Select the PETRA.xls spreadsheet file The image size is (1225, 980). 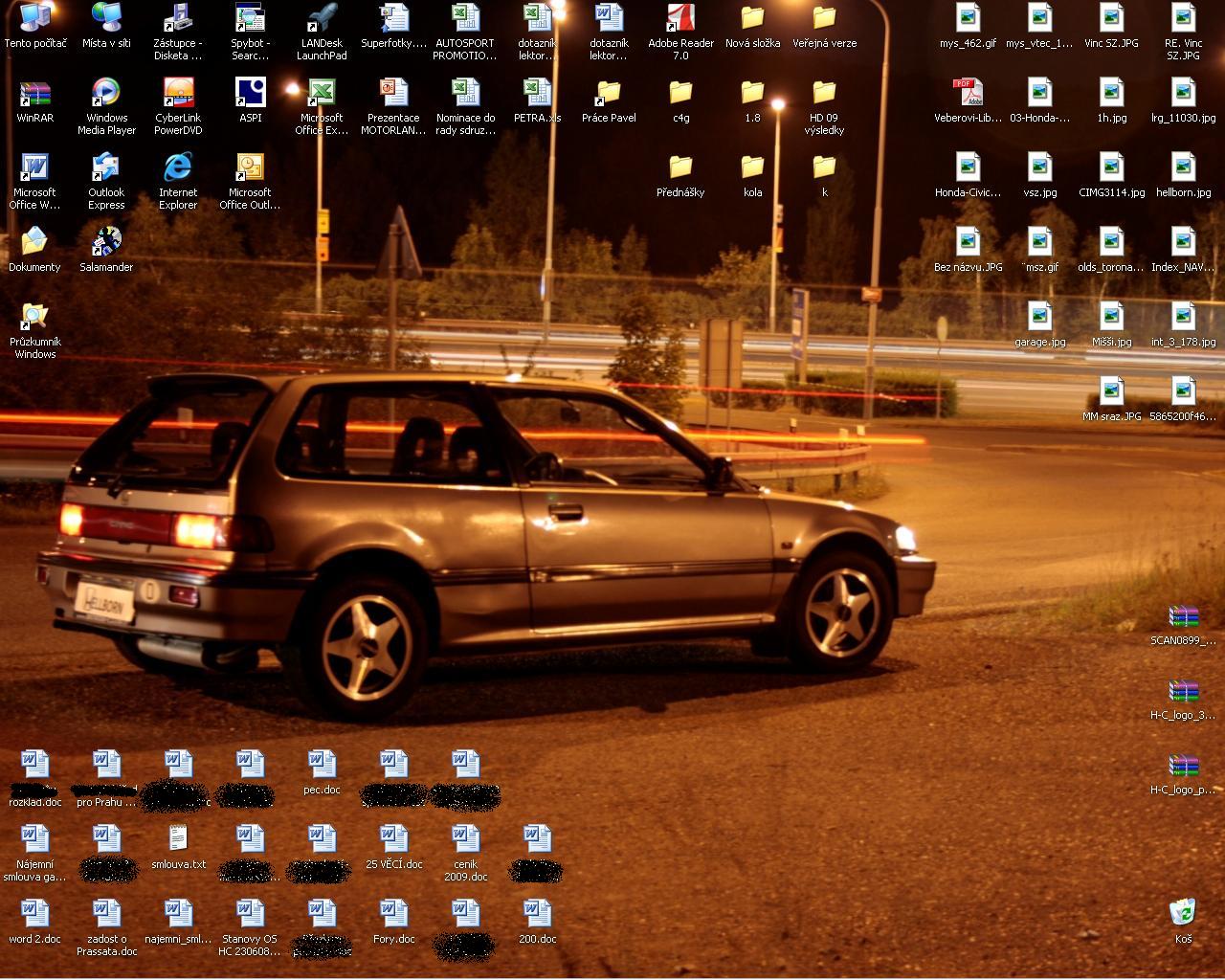click(537, 94)
